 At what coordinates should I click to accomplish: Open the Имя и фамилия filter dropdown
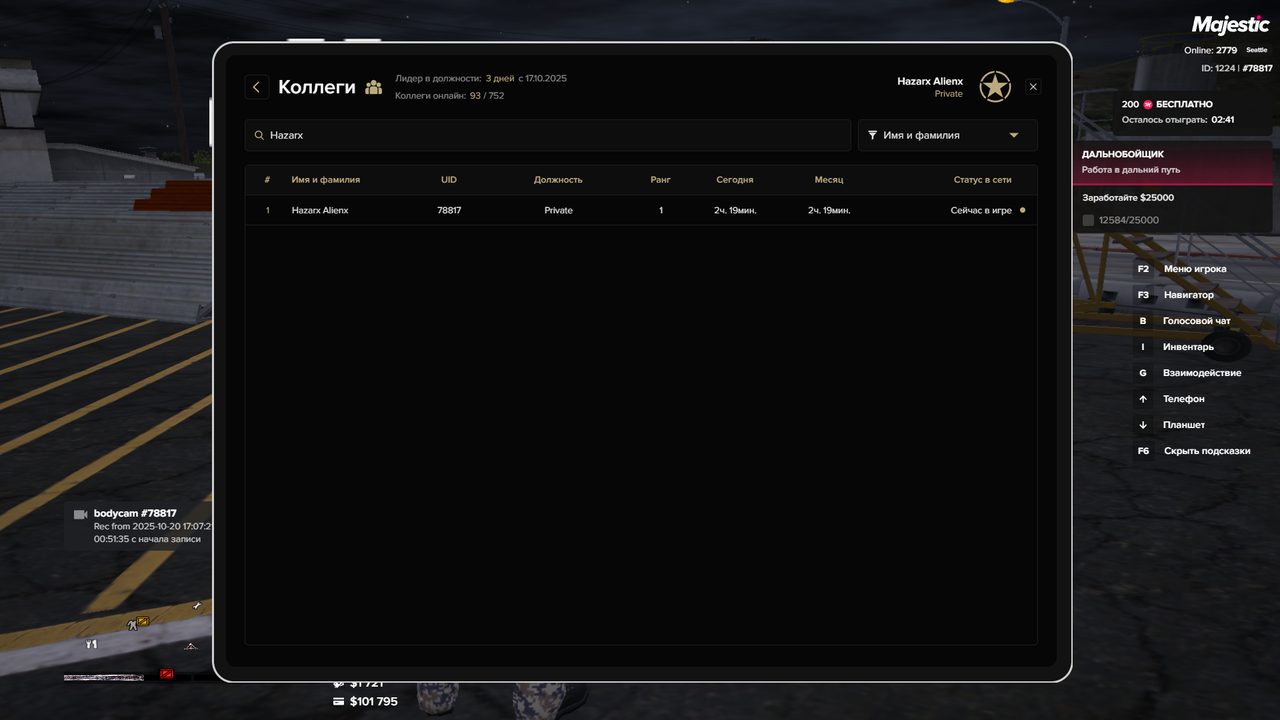coord(948,135)
